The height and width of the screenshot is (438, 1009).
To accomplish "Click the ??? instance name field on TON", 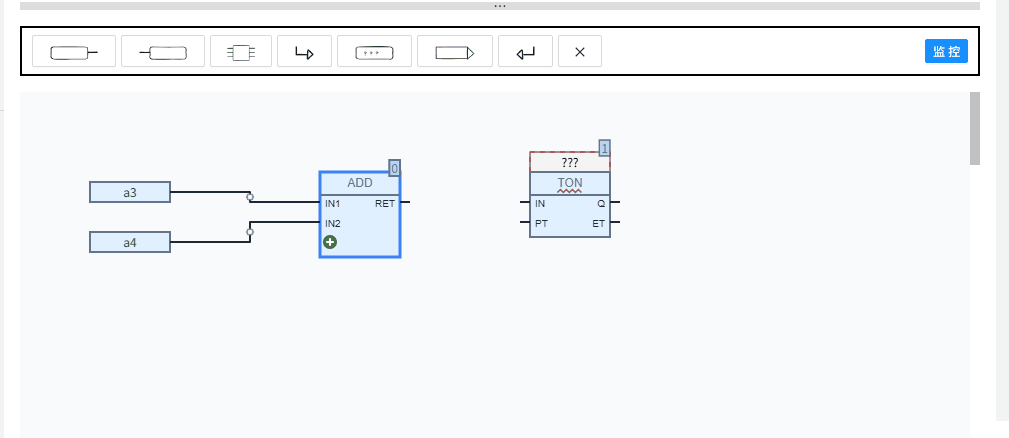I will pos(569,162).
